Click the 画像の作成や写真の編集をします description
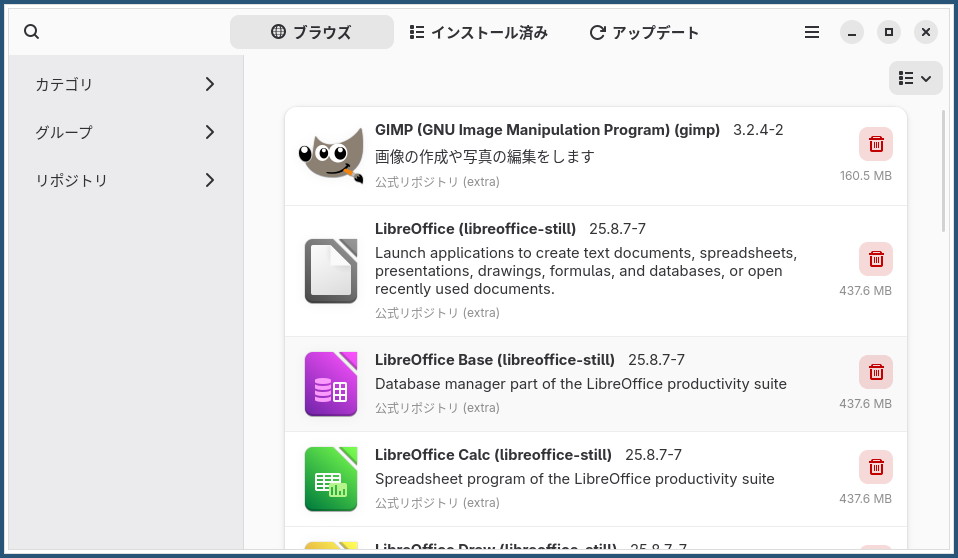The height and width of the screenshot is (558, 958). pyautogui.click(x=484, y=157)
